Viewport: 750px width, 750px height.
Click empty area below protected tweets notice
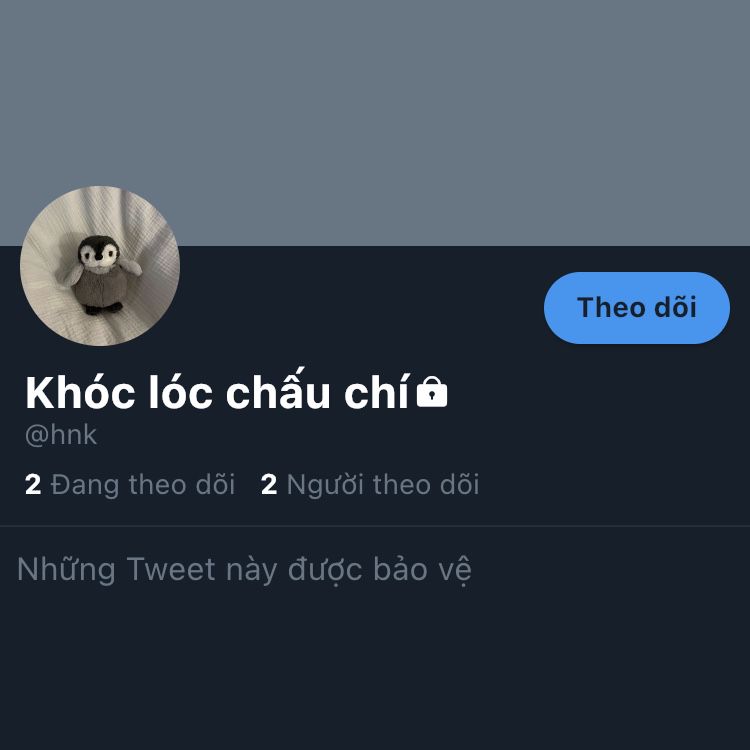(x=375, y=670)
